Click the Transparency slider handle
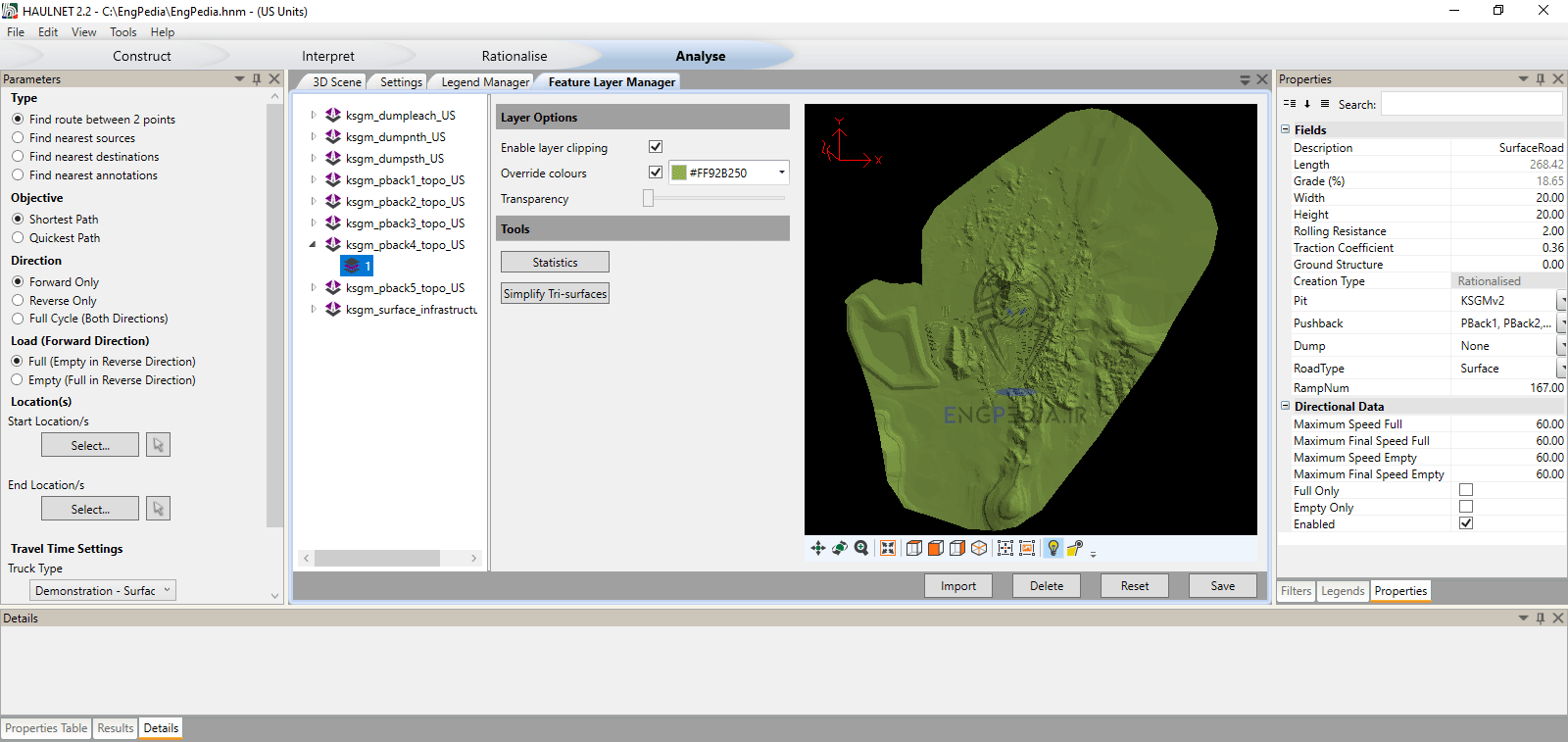This screenshot has height=742, width=1568. click(x=648, y=199)
